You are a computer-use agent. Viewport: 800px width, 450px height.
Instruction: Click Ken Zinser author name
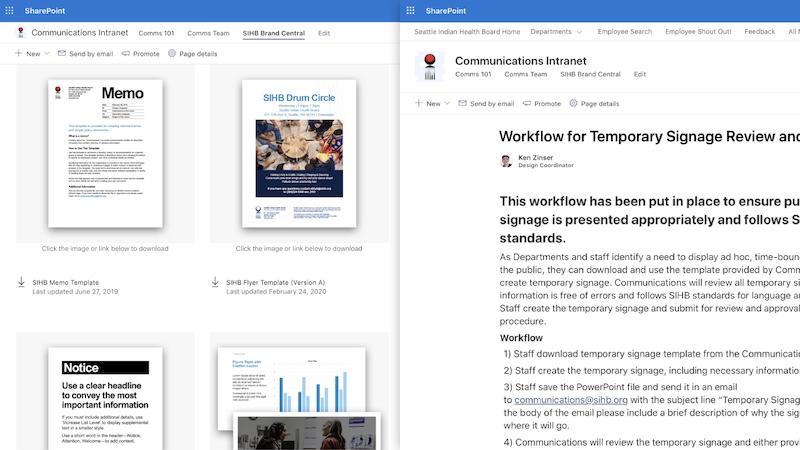tap(535, 158)
